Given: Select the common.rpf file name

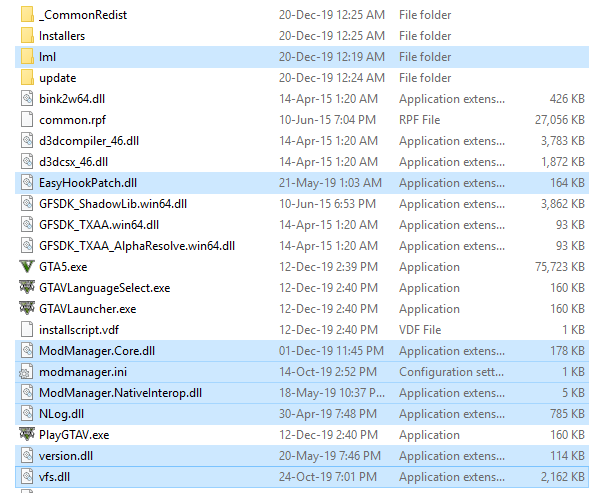Looking at the screenshot, I should point(72,120).
